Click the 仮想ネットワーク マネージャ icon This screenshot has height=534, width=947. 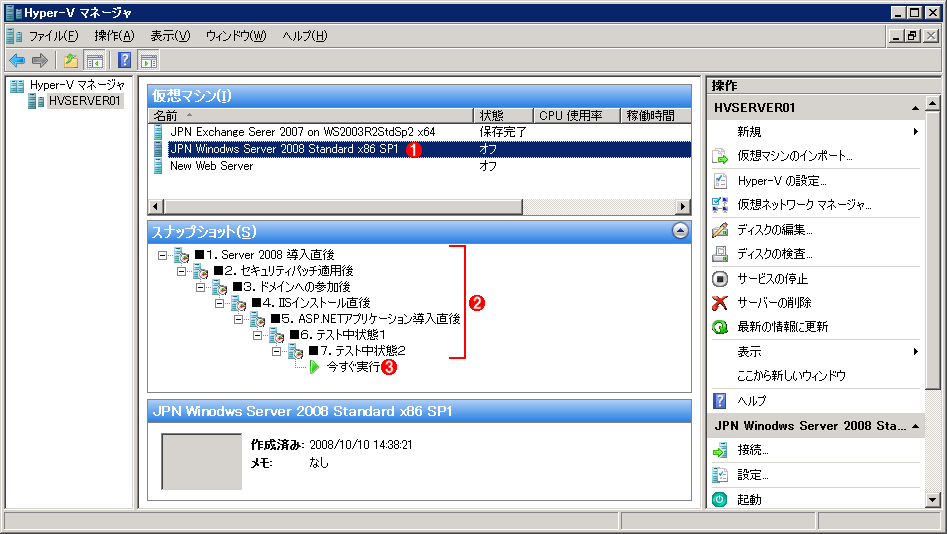(720, 205)
